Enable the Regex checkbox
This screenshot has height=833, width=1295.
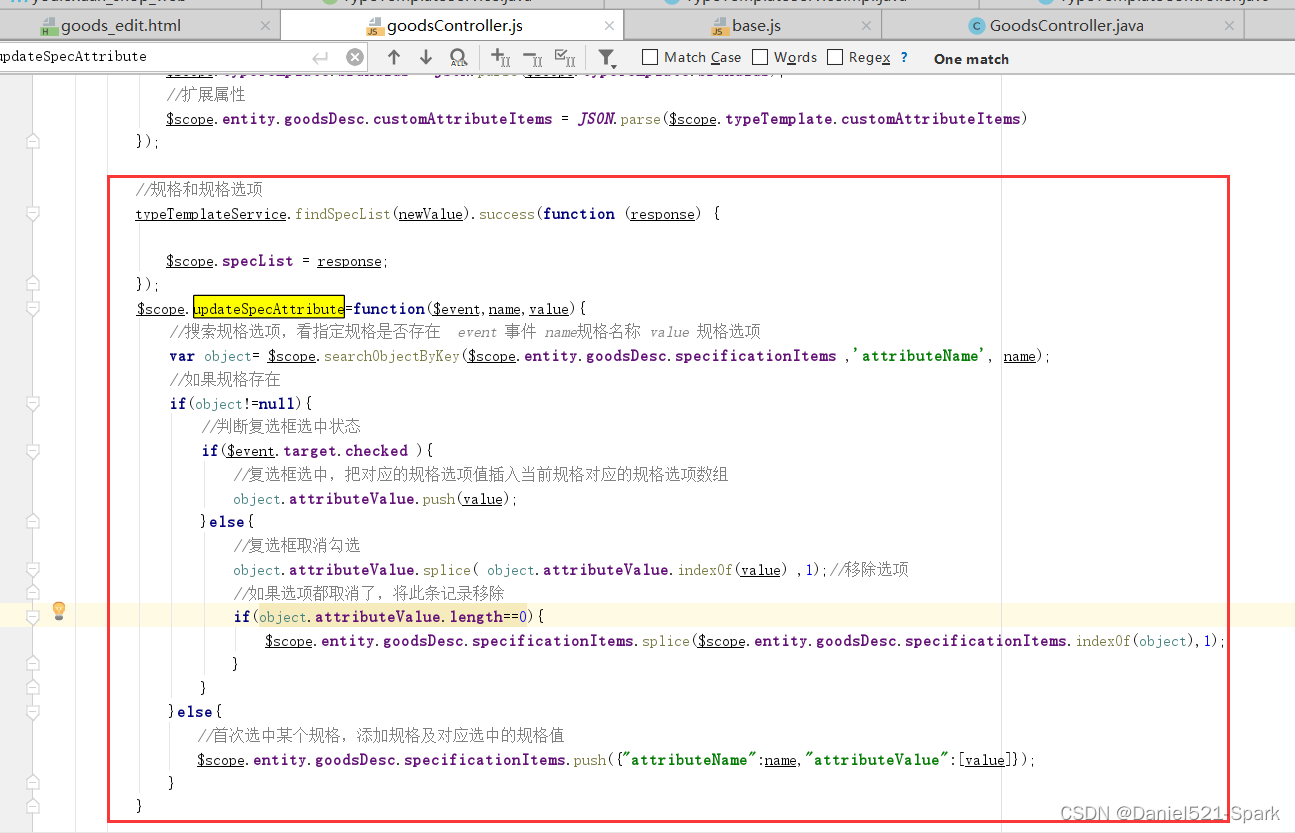pyautogui.click(x=835, y=57)
